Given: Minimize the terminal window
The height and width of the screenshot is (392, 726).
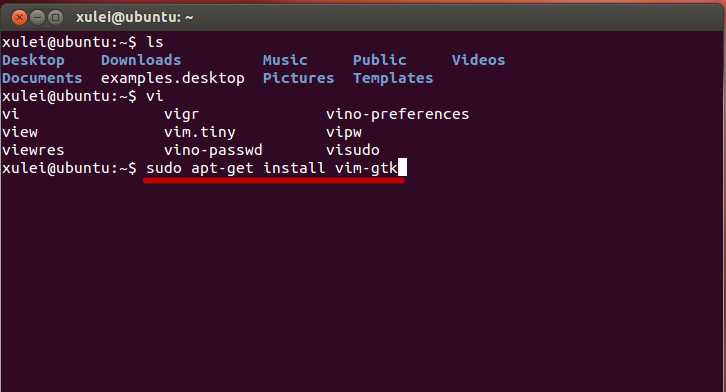Looking at the screenshot, I should pos(38,18).
